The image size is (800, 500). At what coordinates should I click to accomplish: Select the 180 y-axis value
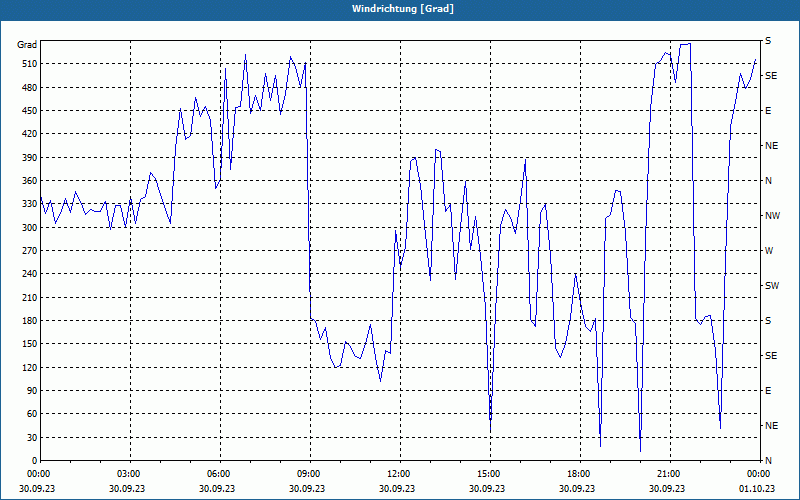coord(28,321)
